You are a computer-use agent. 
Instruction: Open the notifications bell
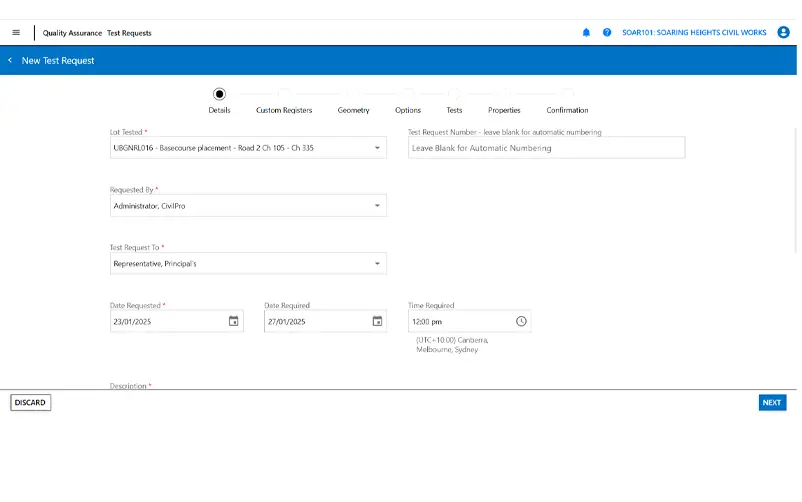[x=586, y=33]
